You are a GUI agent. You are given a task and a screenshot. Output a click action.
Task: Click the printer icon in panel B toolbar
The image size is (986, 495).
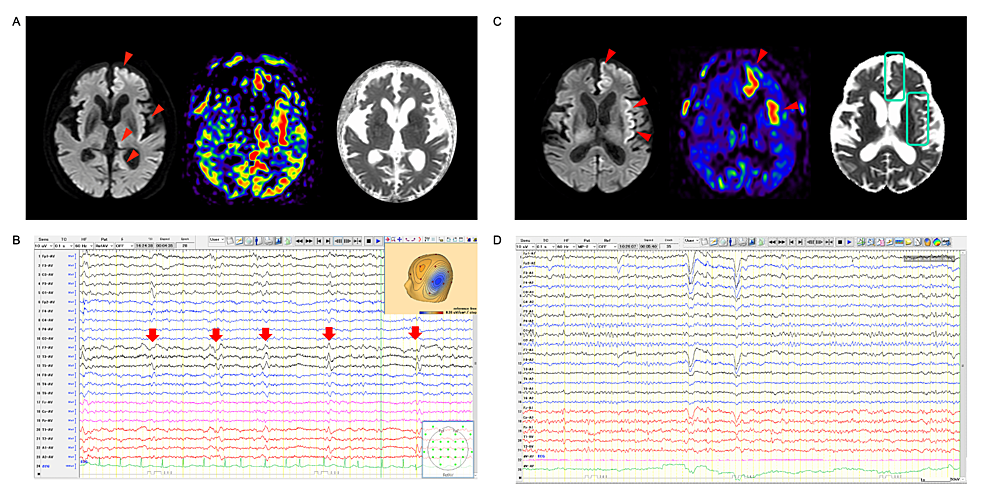point(268,241)
